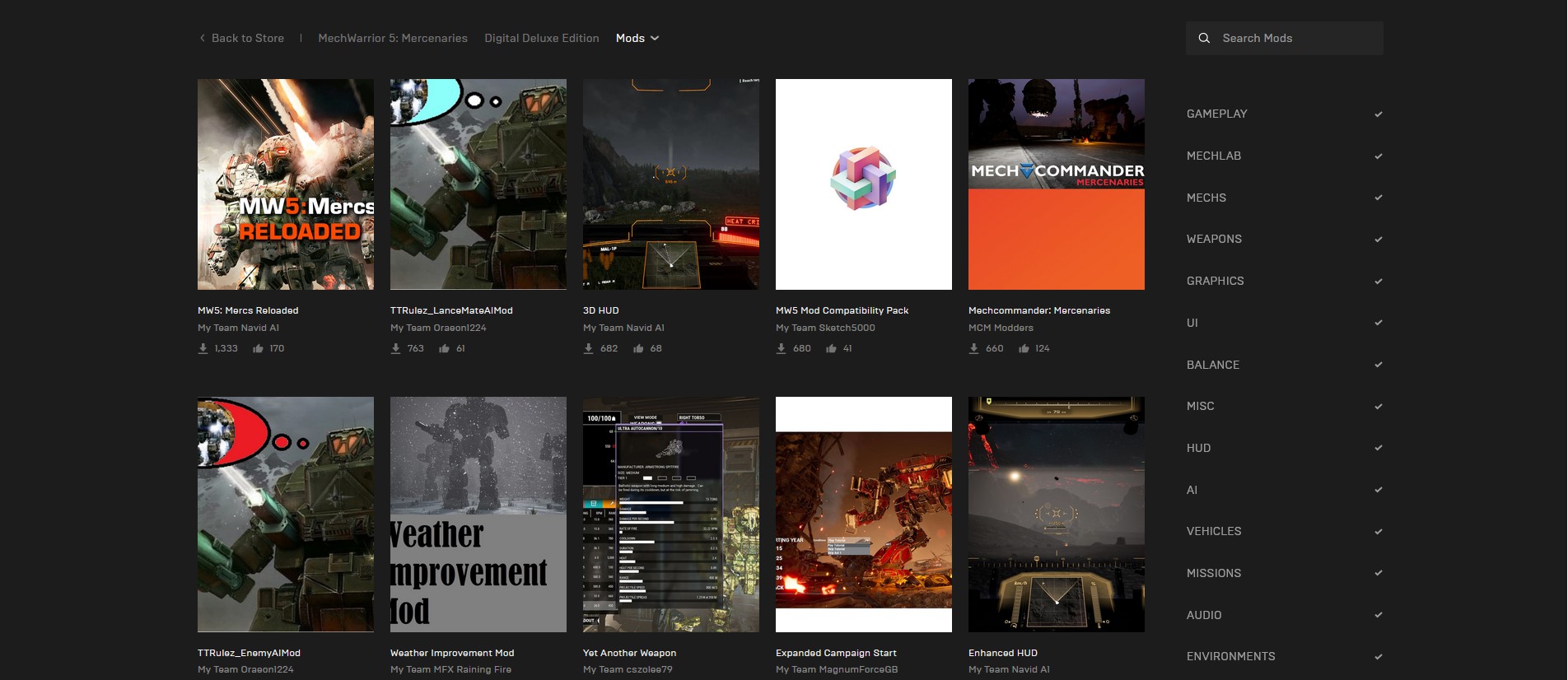Viewport: 1568px width, 680px height.
Task: Open Expanded Campaign Start title link
Action: (x=836, y=653)
